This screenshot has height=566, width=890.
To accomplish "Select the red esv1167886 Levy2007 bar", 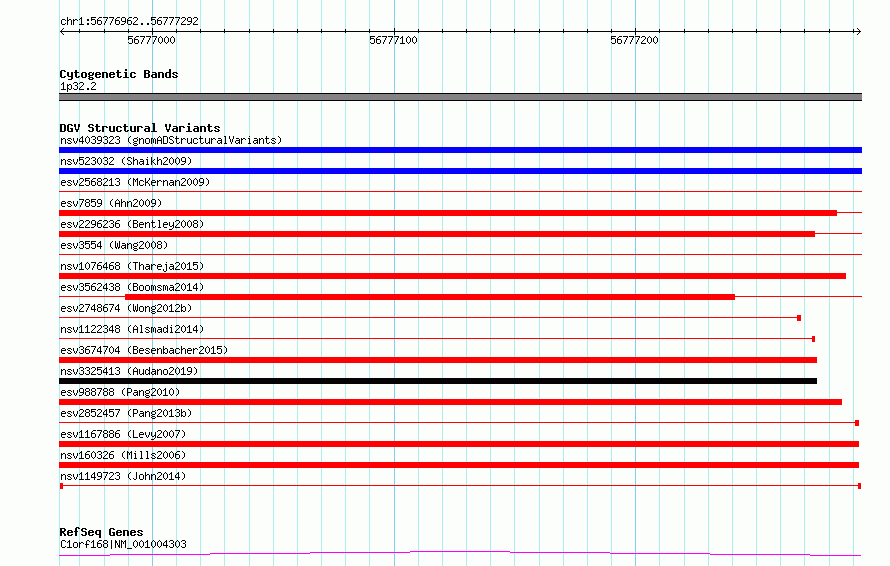I will tap(459, 444).
